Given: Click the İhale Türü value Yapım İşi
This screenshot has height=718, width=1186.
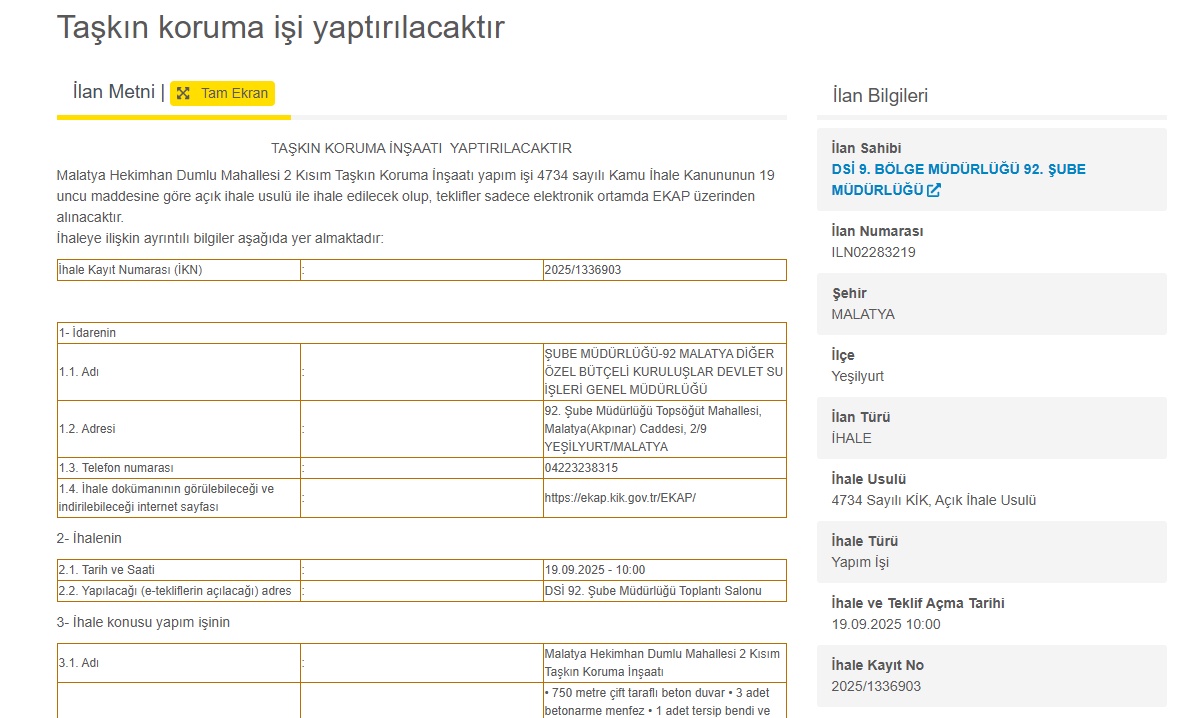Looking at the screenshot, I should [859, 562].
